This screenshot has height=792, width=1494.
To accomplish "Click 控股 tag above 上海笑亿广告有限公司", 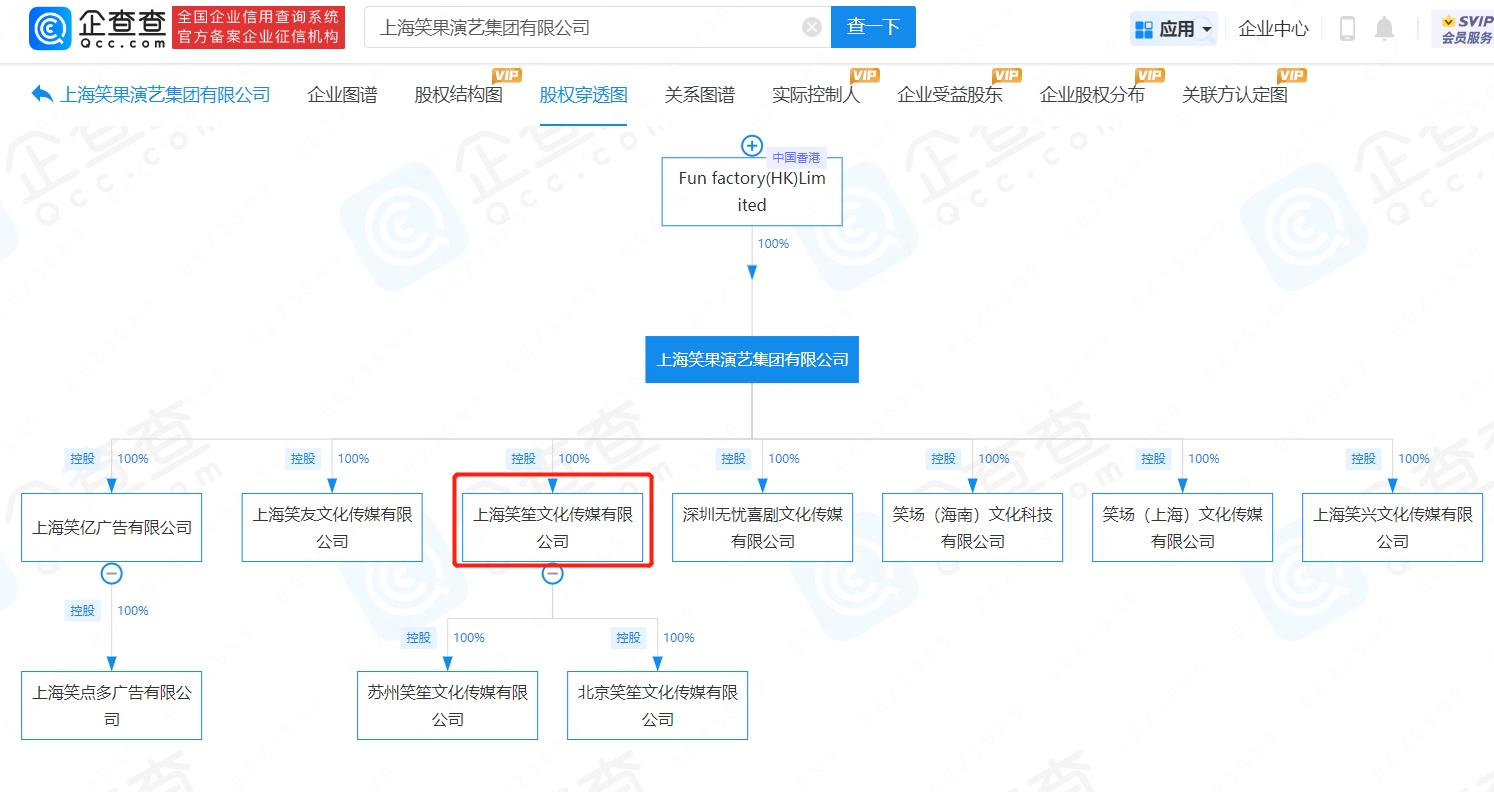I will (x=83, y=459).
